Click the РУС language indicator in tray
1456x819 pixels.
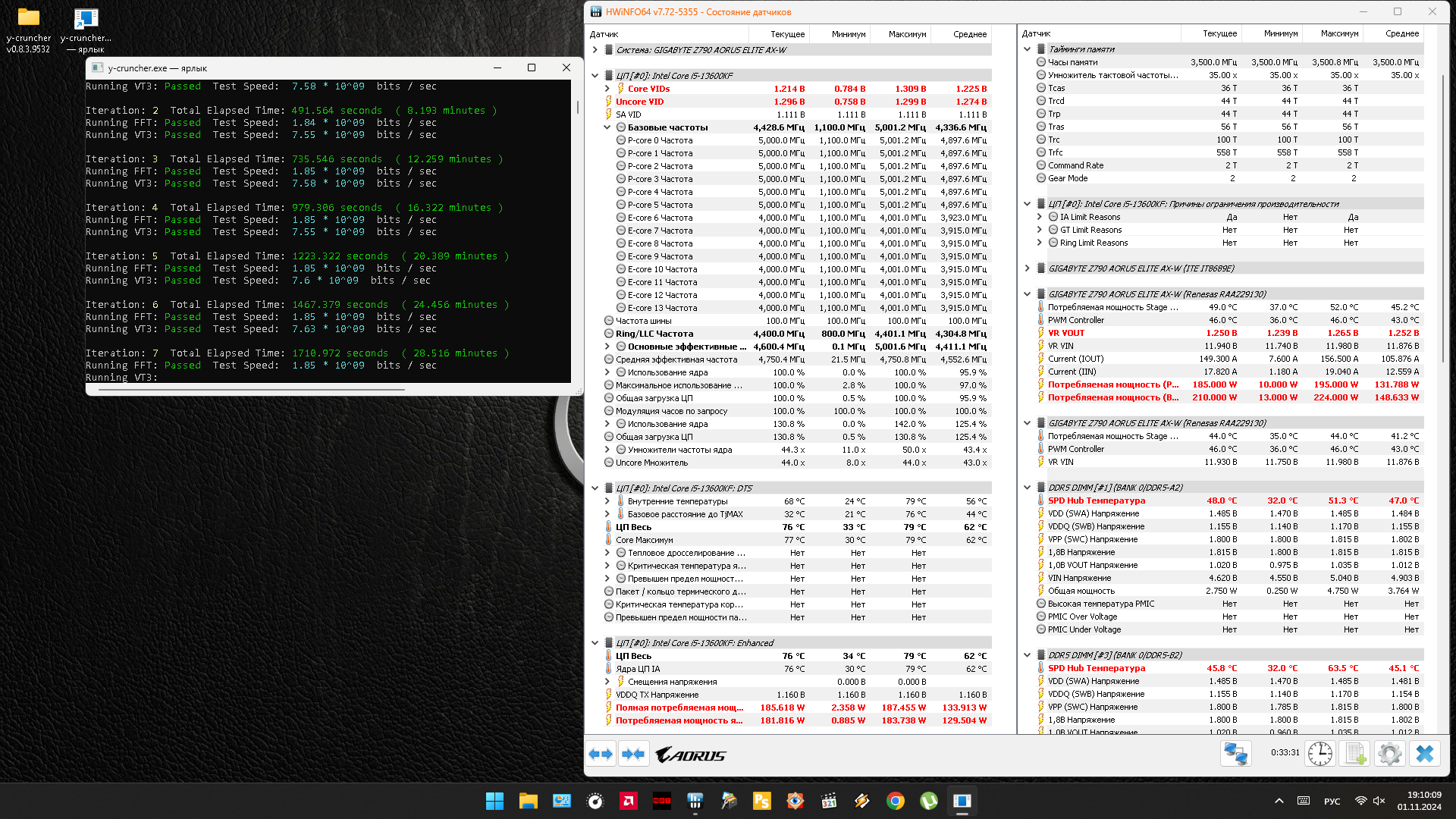[x=1332, y=802]
